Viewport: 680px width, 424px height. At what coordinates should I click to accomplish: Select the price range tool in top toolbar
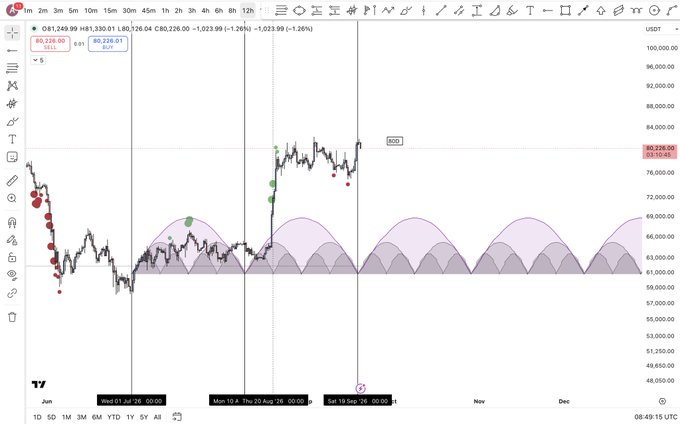477,10
